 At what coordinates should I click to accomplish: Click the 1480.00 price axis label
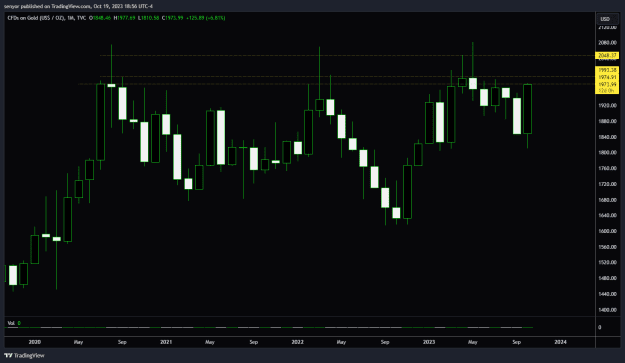coord(607,278)
